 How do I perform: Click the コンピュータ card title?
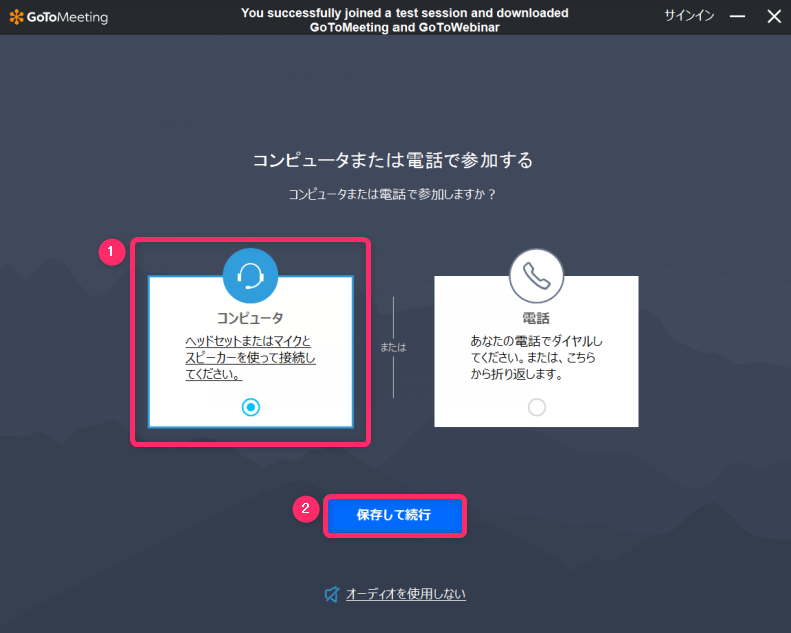click(250, 318)
